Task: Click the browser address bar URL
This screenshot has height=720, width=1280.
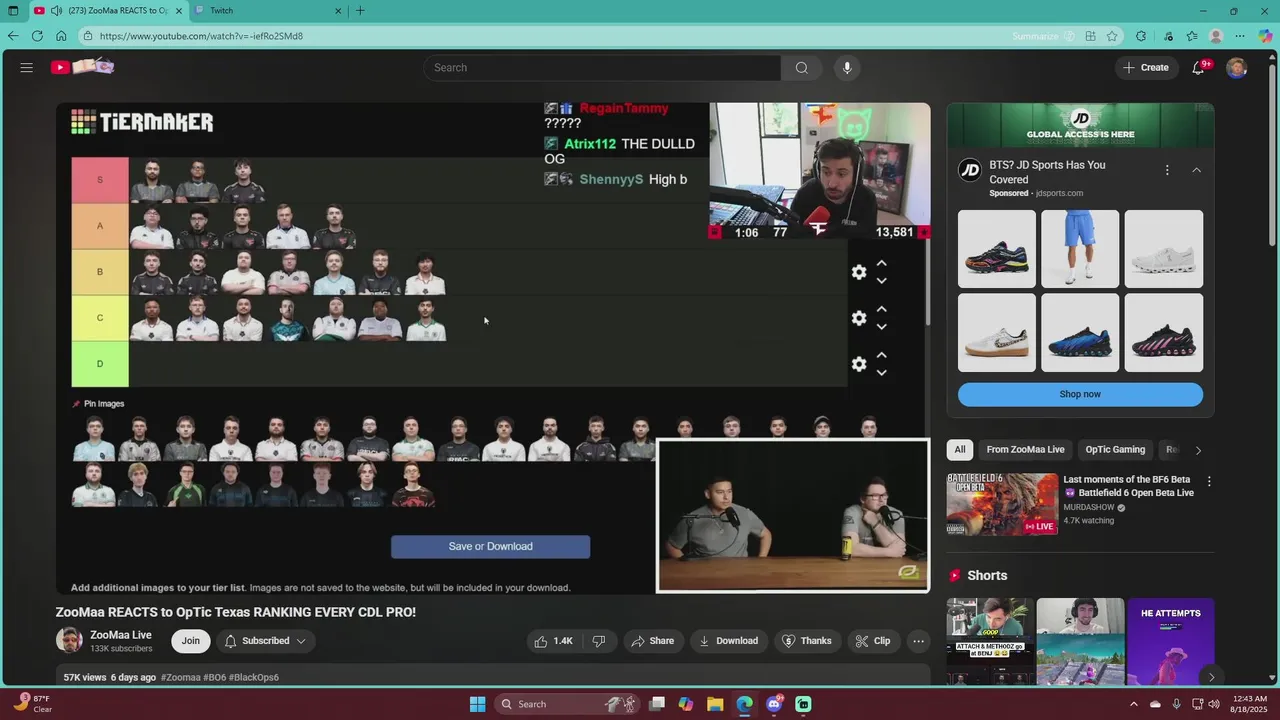Action: pyautogui.click(x=201, y=36)
